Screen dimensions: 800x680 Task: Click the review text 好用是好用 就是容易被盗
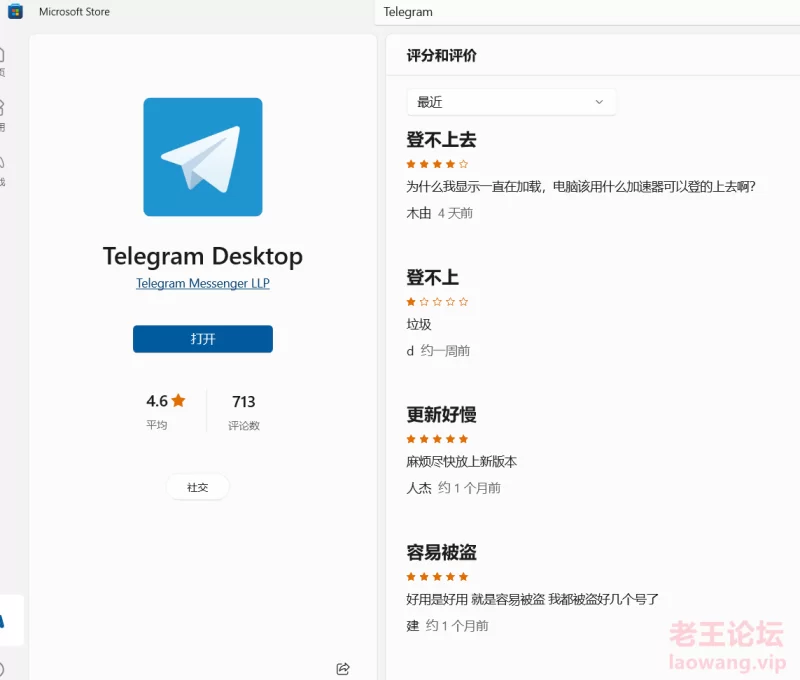pyautogui.click(x=532, y=599)
